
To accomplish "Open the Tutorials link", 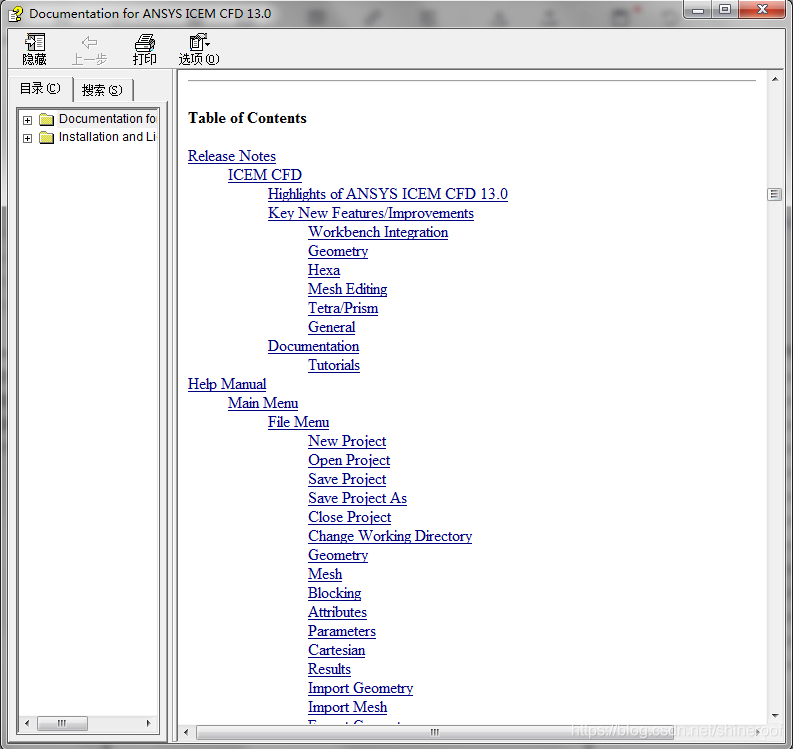I will (x=333, y=365).
